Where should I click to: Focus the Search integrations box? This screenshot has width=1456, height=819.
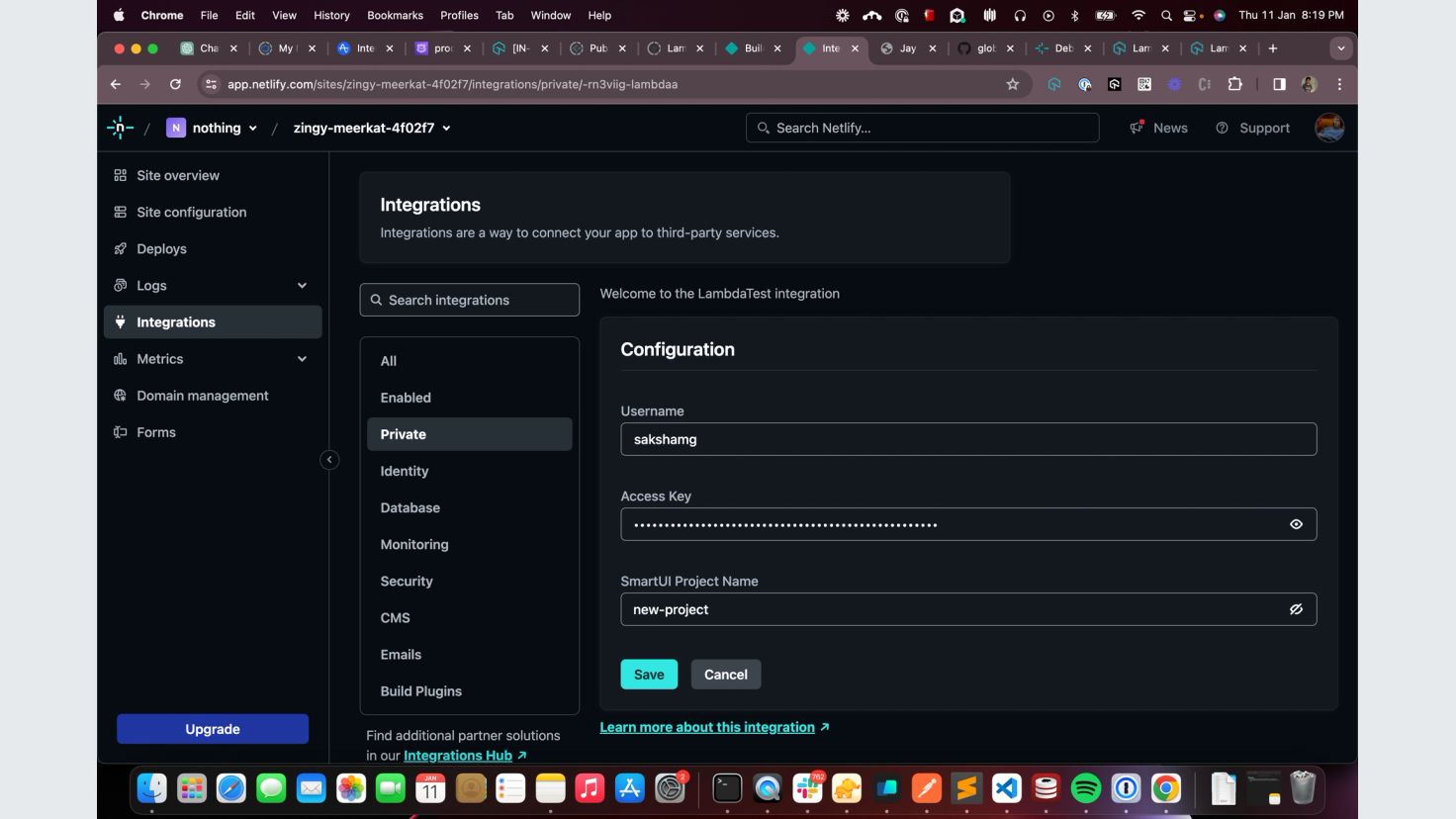point(470,300)
